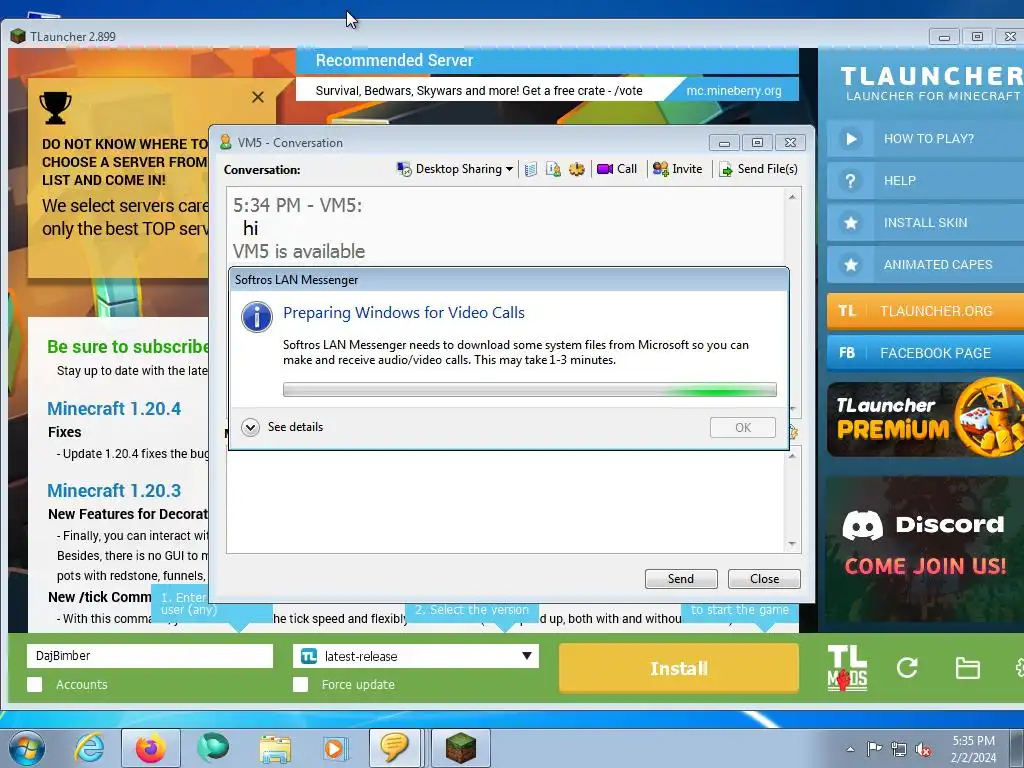This screenshot has height=768, width=1024.
Task: Toggle the Force update checkbox
Action: (300, 684)
